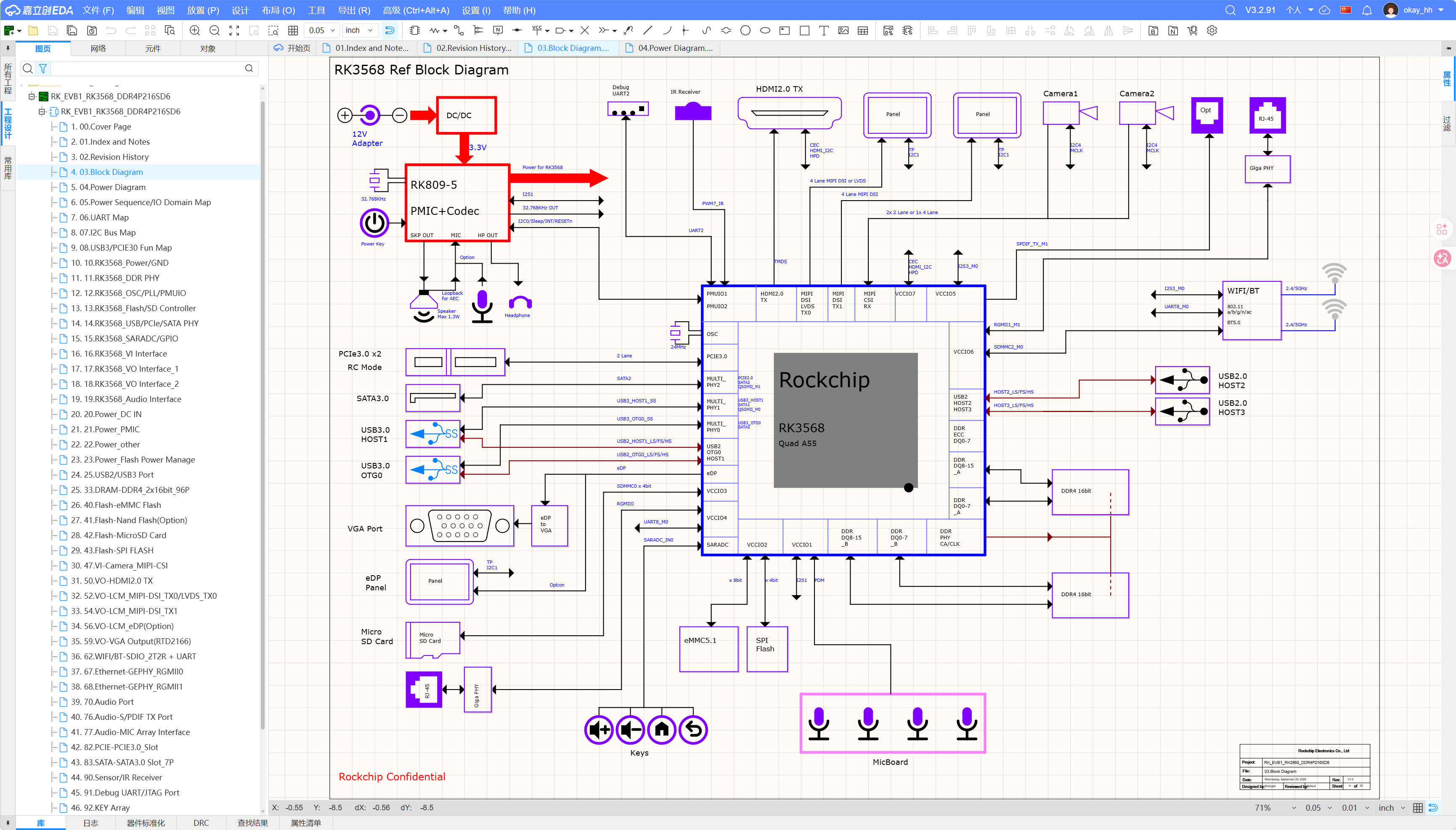Zoom in with the plus magnifier
This screenshot has height=830, width=1456.
pyautogui.click(x=194, y=31)
